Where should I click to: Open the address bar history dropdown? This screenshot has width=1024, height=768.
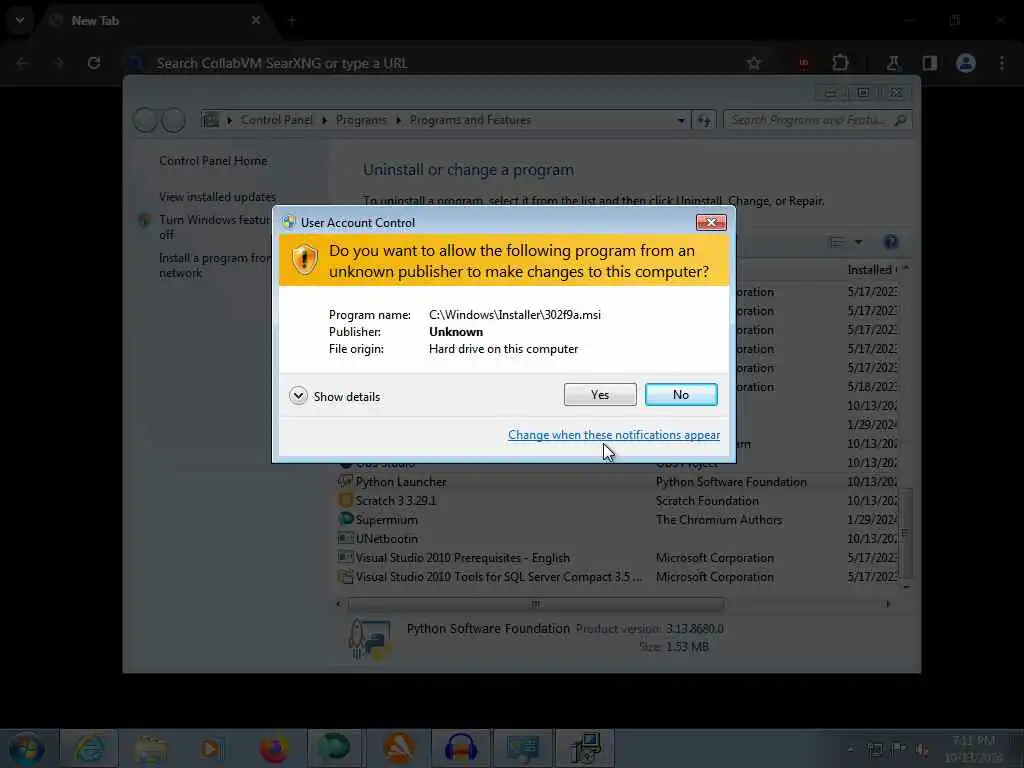[681, 121]
